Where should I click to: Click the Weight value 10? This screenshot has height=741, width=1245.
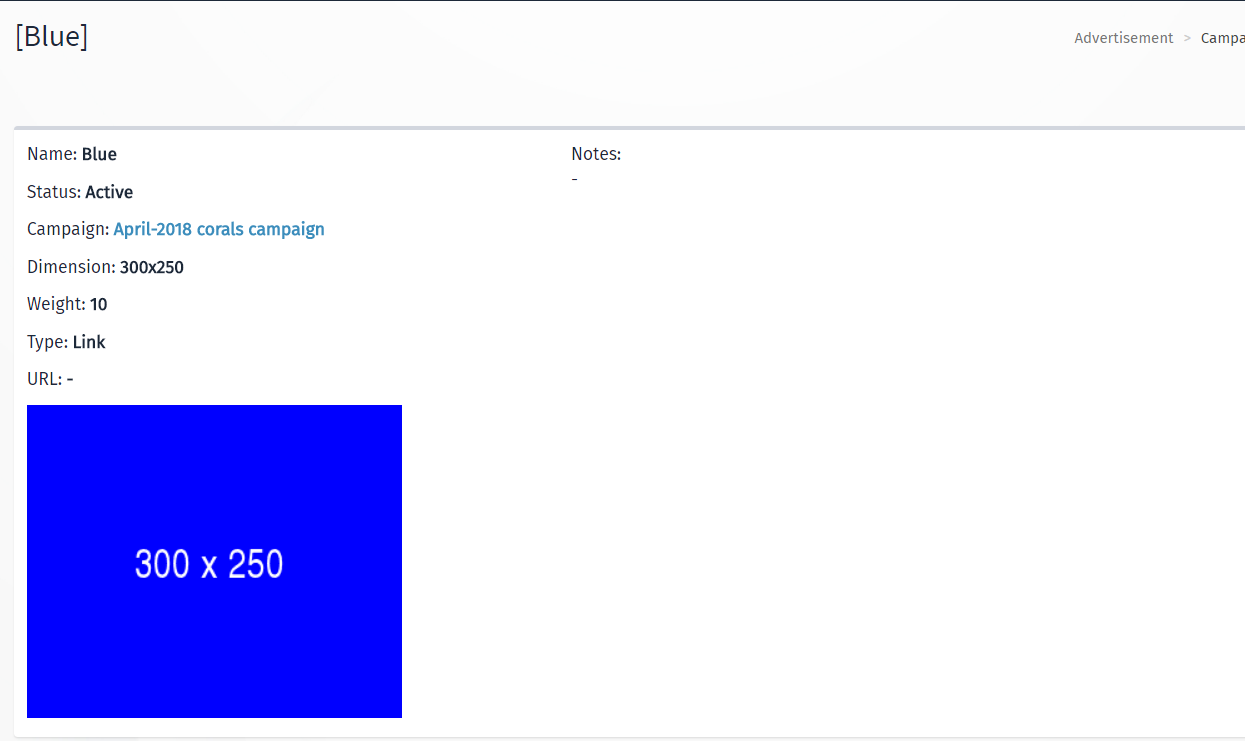[99, 304]
